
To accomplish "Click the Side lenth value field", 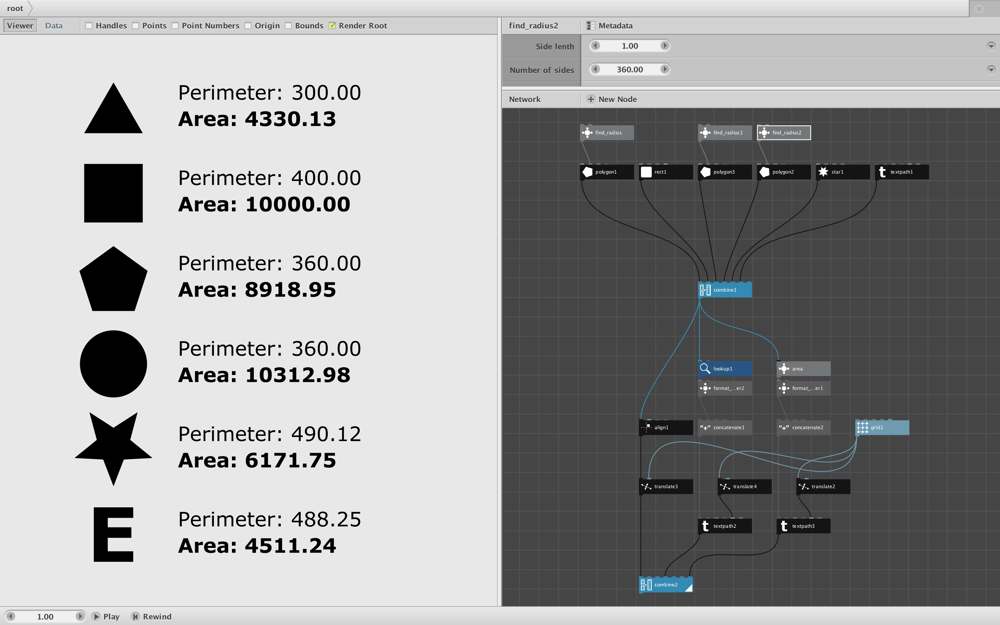I will pyautogui.click(x=630, y=46).
